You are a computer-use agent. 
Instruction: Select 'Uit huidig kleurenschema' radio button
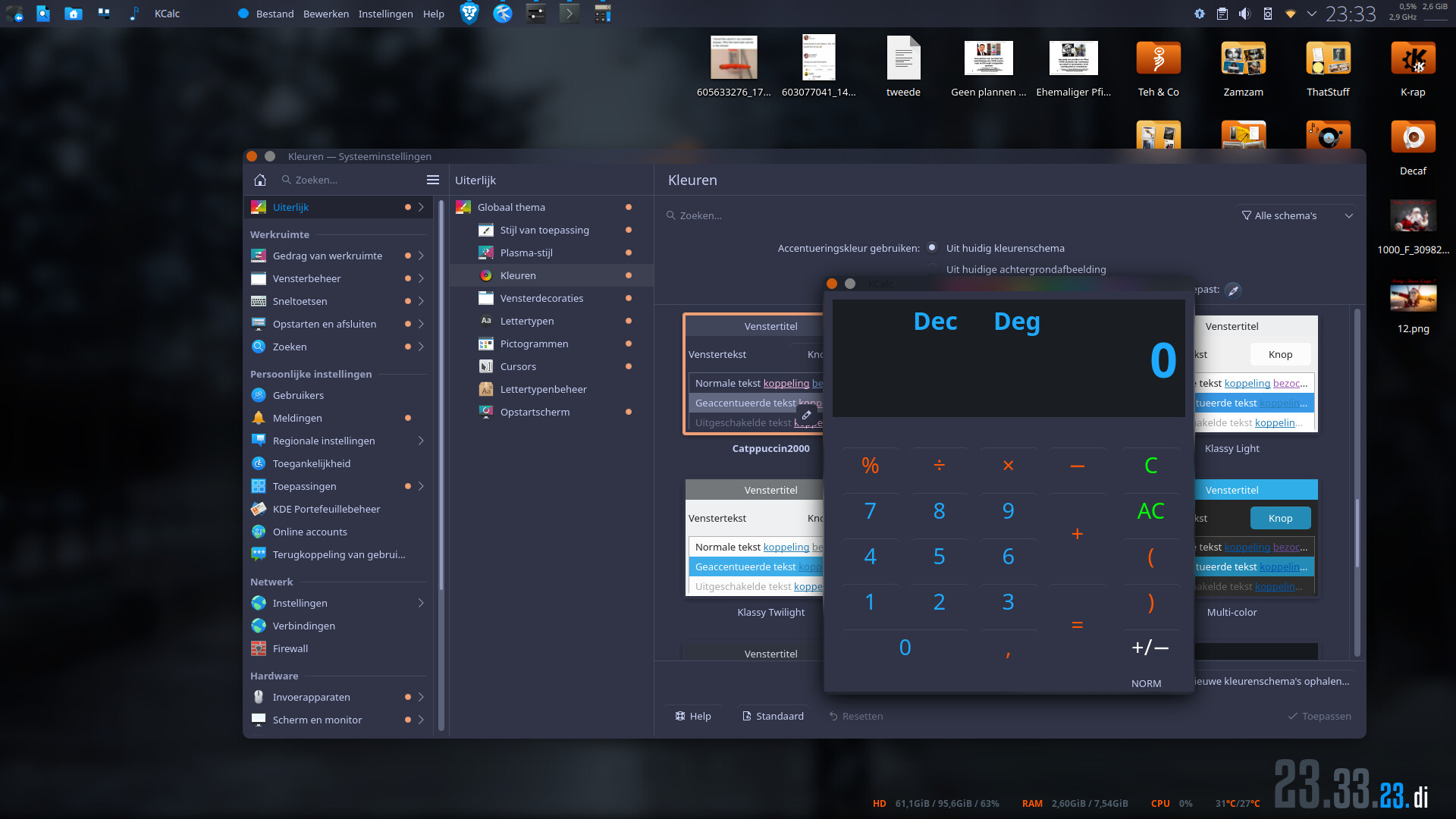click(x=932, y=248)
